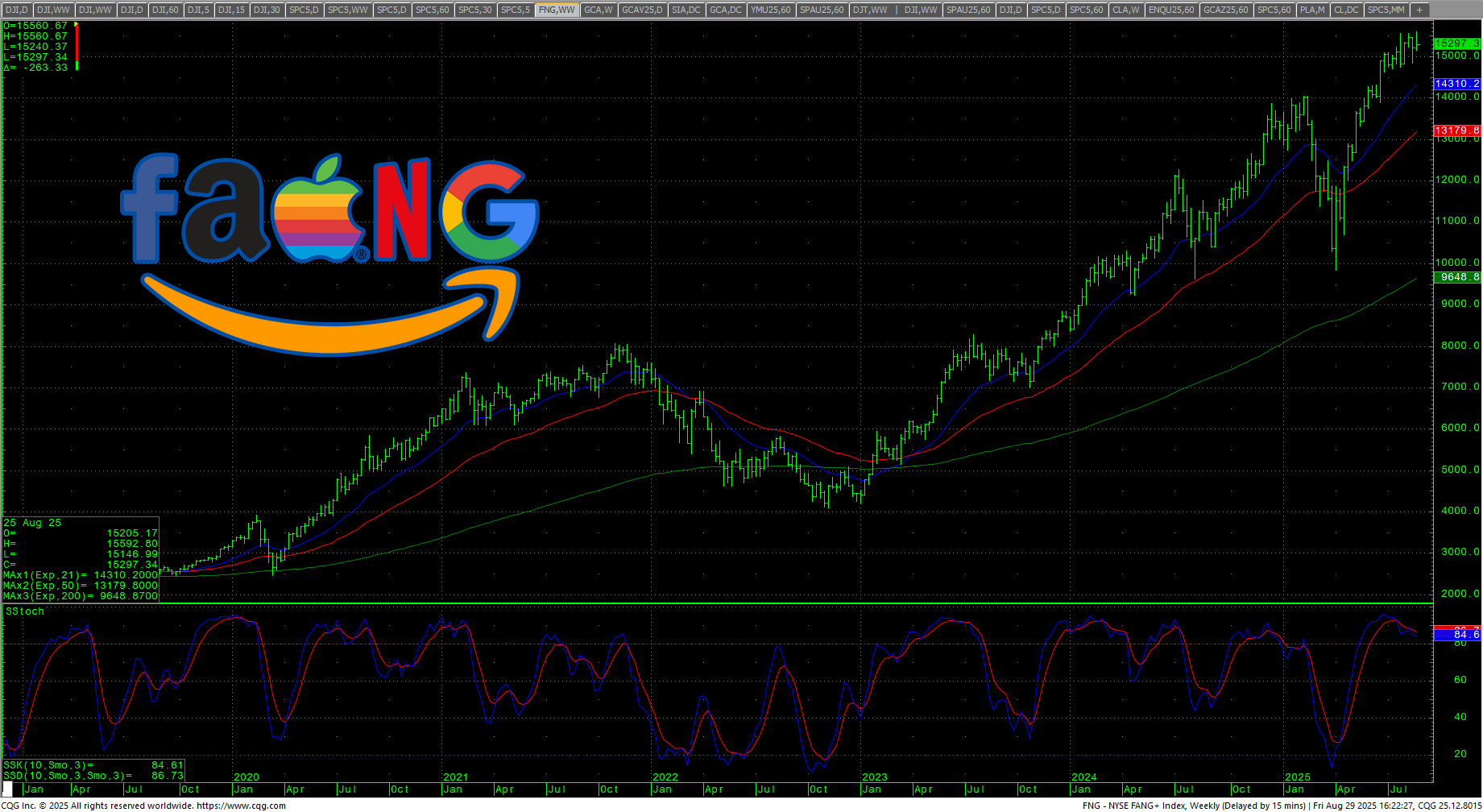This screenshot has height=812, width=1483.
Task: Switch to the ENQU25,60 tab
Action: point(1171,10)
